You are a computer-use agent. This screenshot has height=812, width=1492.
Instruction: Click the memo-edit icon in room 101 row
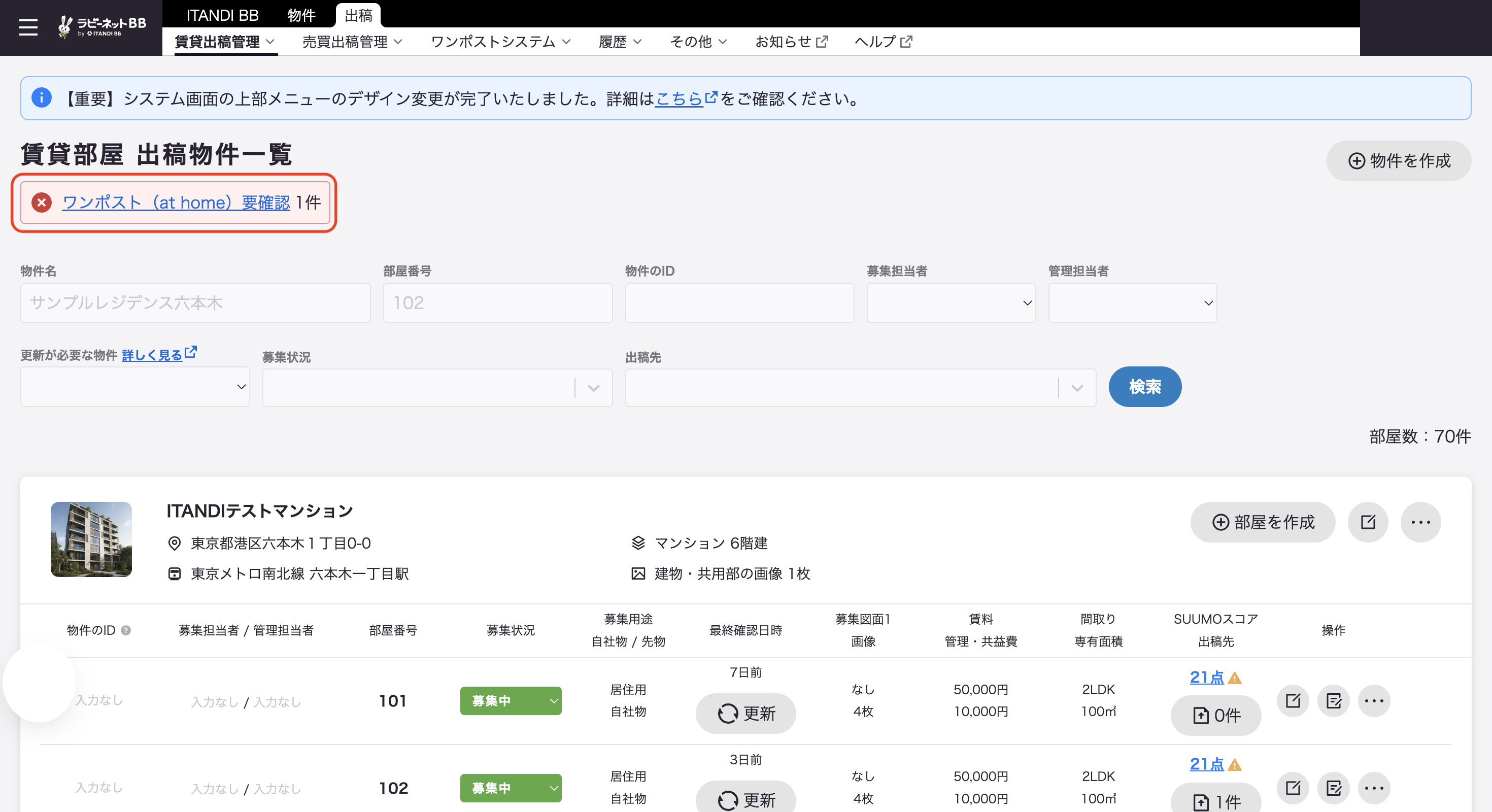(x=1333, y=701)
